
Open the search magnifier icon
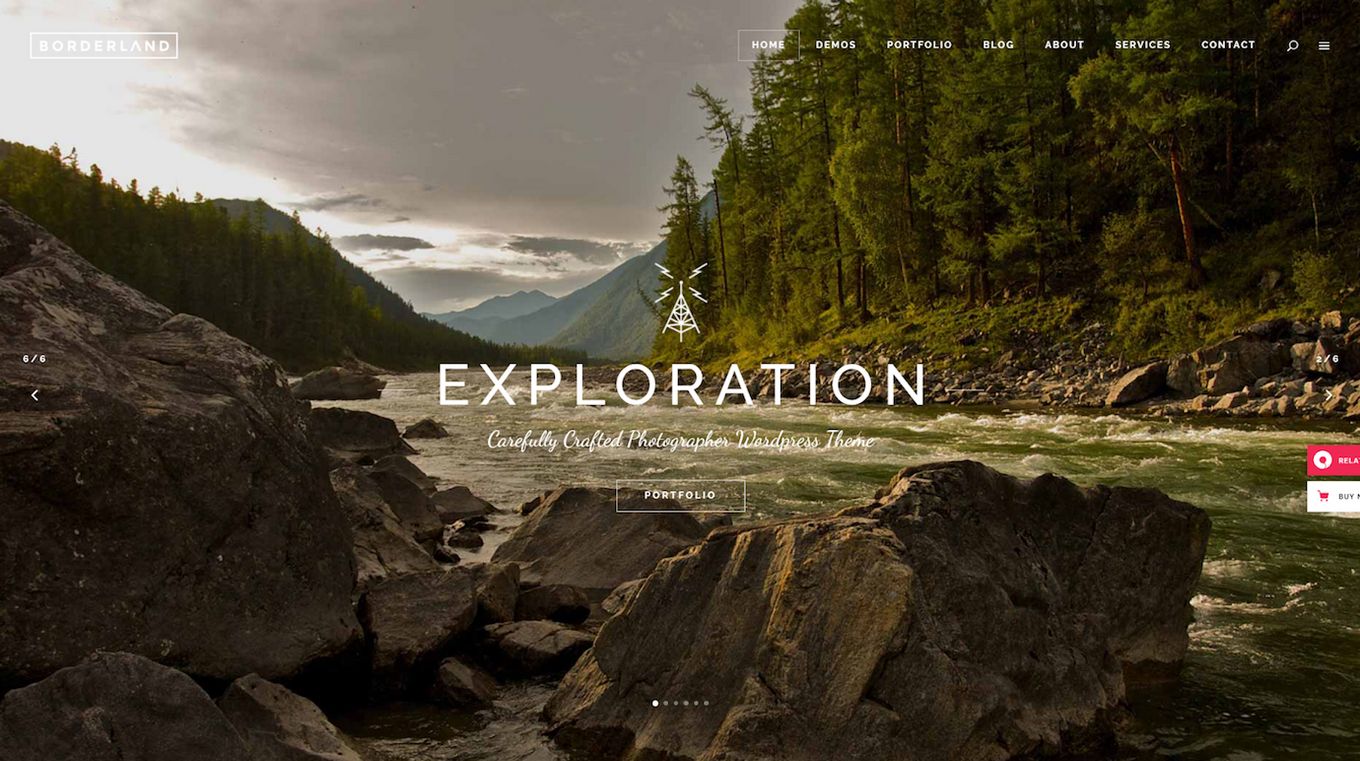click(x=1292, y=46)
